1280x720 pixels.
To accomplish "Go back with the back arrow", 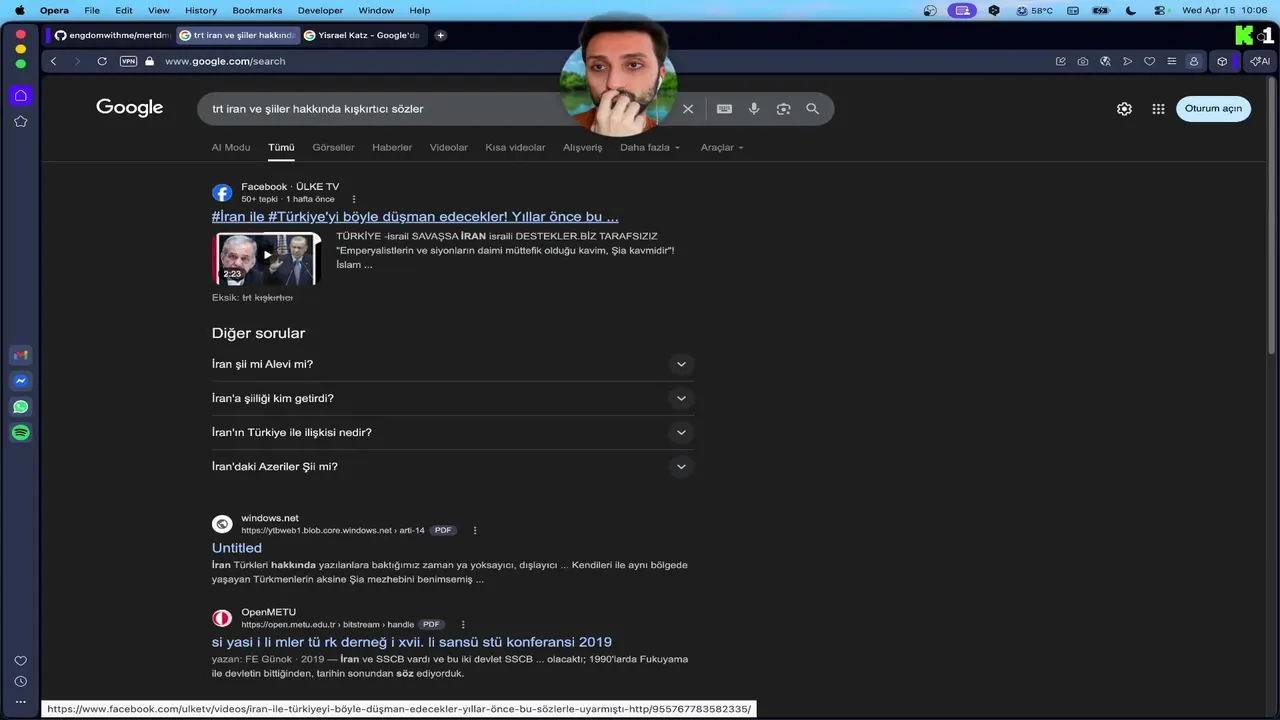I will point(53,61).
